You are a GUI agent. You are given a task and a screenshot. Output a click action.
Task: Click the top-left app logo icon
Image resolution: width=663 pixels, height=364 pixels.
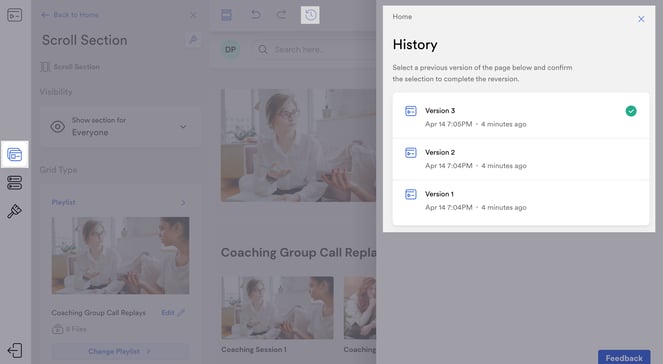pyautogui.click(x=14, y=15)
